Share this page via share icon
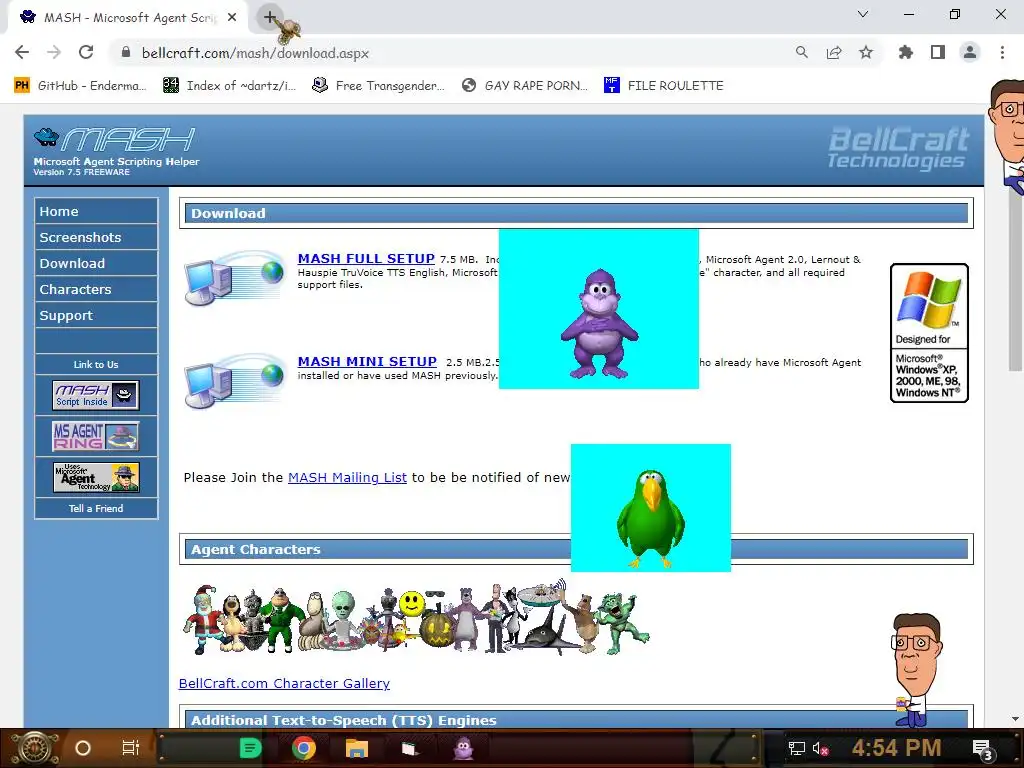Screen dimensions: 1024x768 834,52
